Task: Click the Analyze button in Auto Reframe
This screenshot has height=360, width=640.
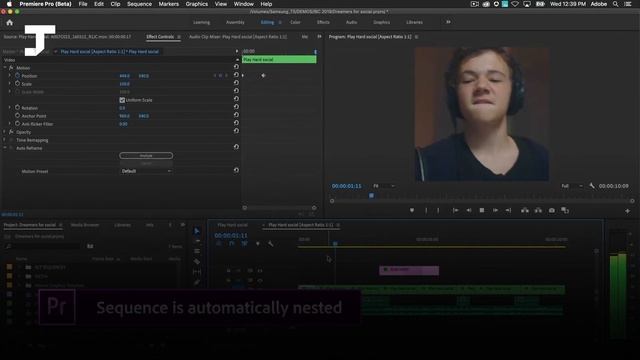Action: (146, 156)
